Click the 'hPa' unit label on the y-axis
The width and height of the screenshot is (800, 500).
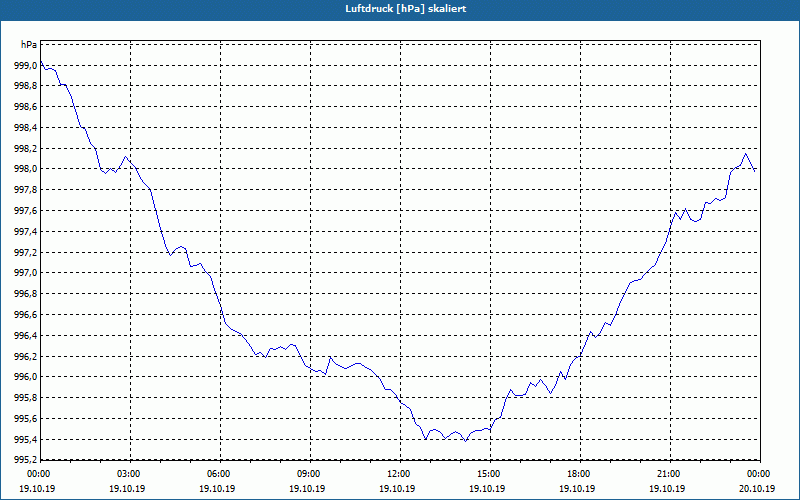[x=29, y=45]
